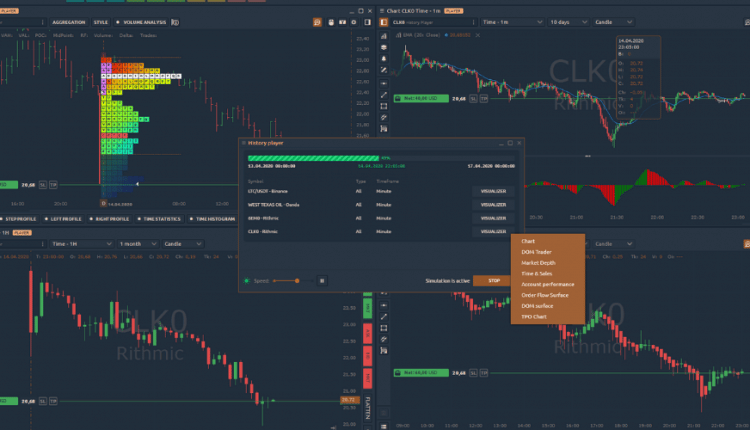Click the red MKT sell button in order panel
This screenshot has width=750, height=430.
coord(367,378)
